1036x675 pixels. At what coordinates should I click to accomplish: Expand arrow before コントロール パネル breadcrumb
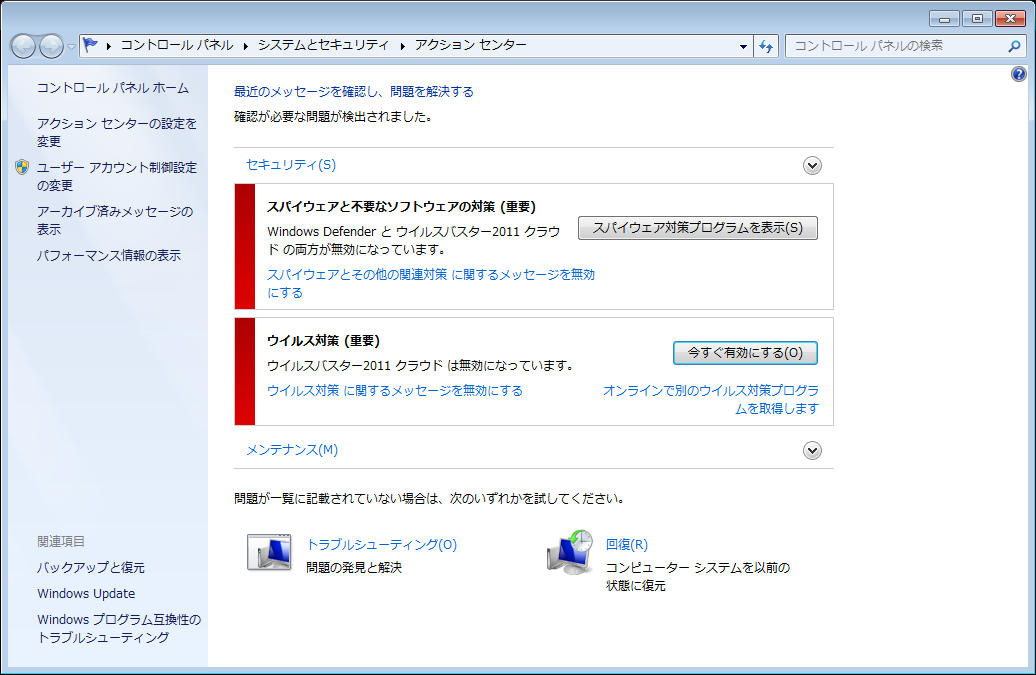pos(108,46)
